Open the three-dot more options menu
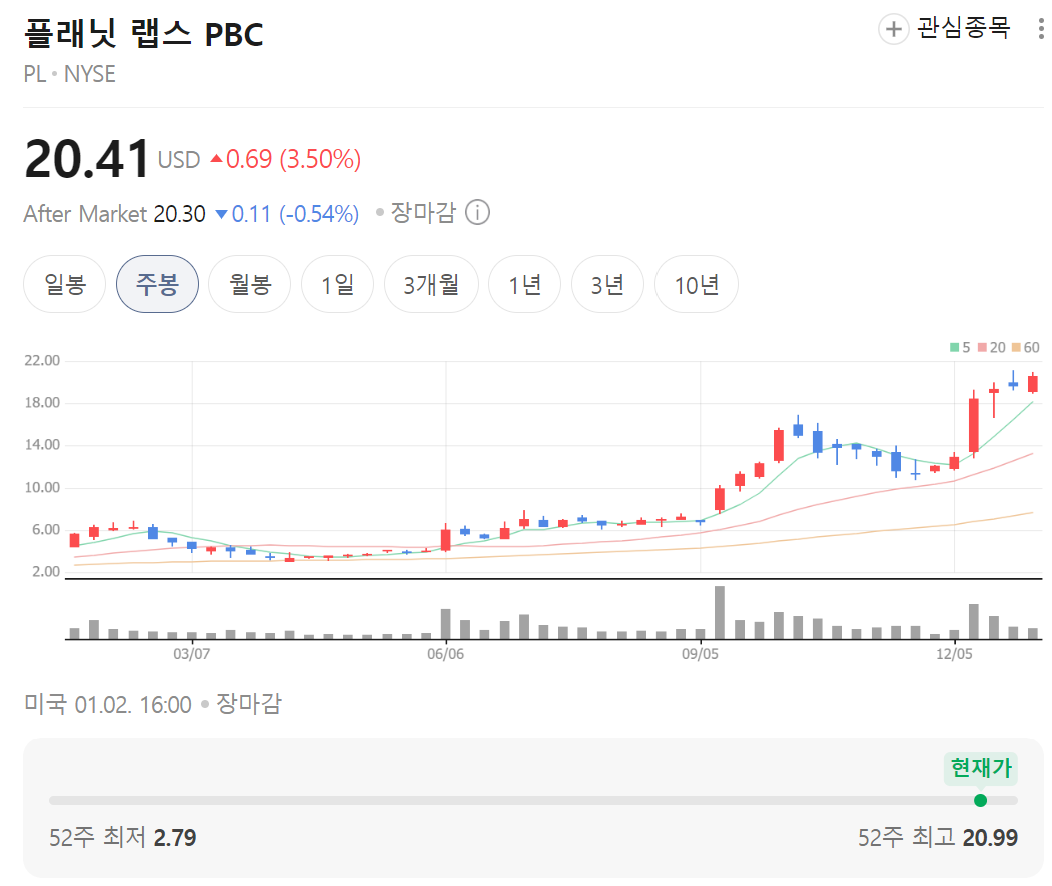The height and width of the screenshot is (886, 1052). [x=1041, y=30]
